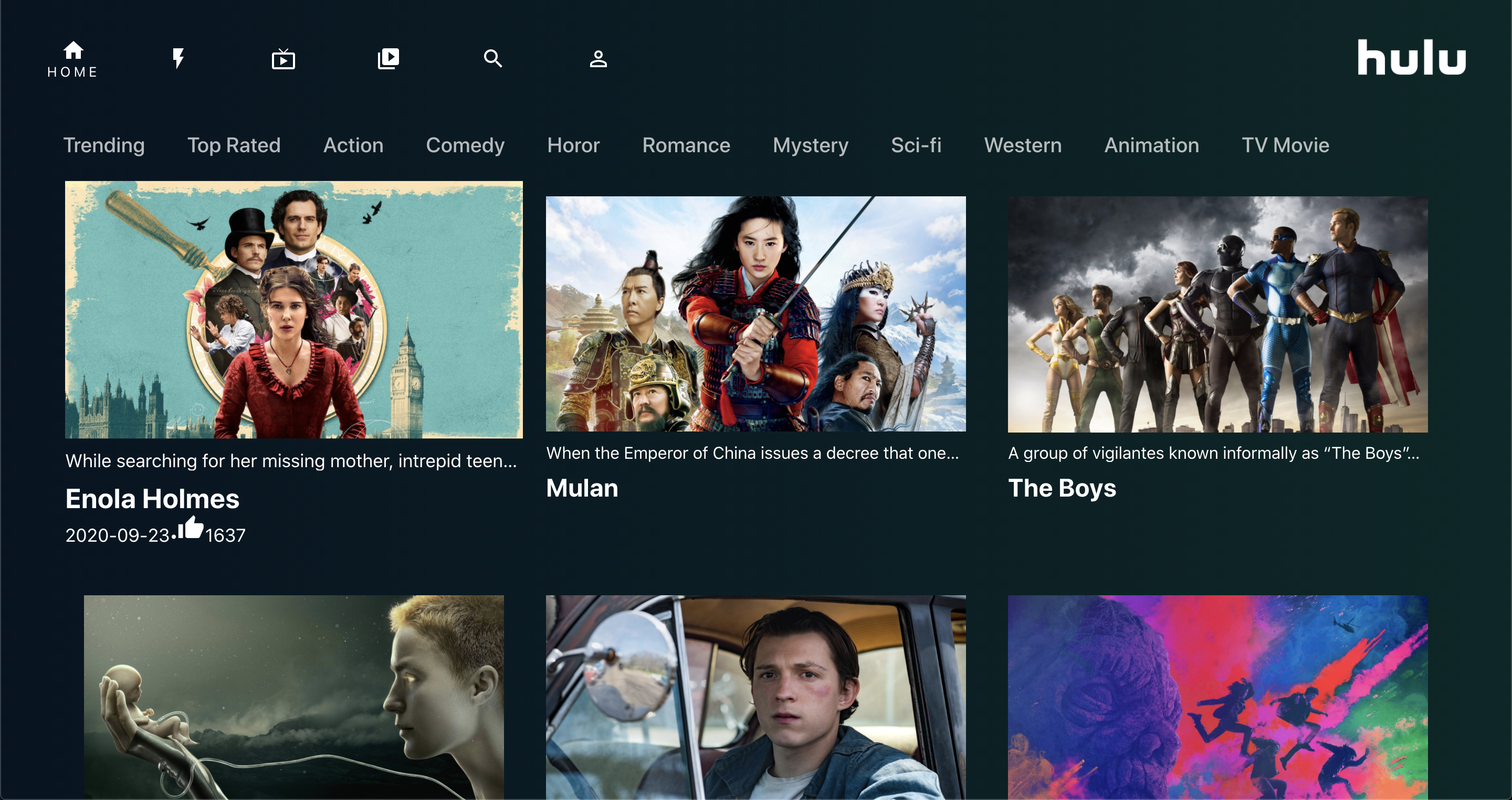Open the account profile icon
1512x800 pixels.
pos(598,59)
